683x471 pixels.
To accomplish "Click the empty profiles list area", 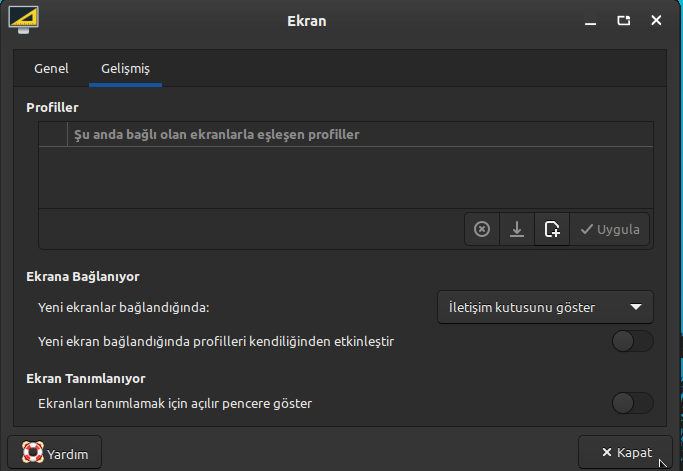I will pos(345,177).
